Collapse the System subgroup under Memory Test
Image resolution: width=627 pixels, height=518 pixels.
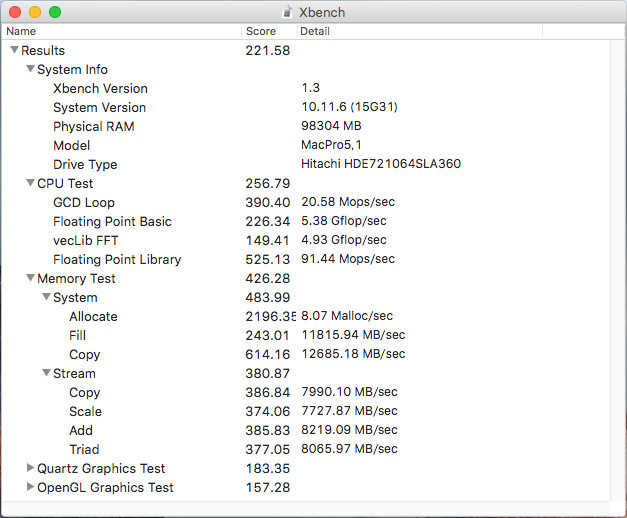click(46, 297)
